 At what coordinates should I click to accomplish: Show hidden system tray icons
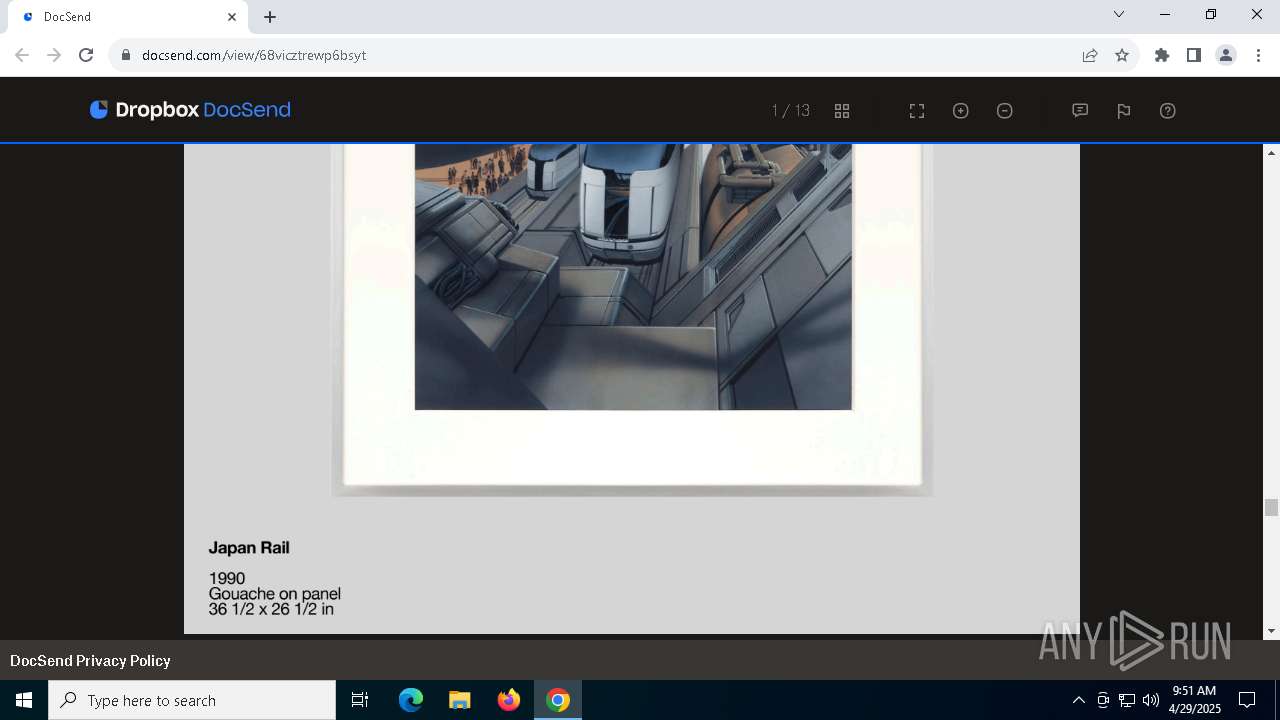click(1078, 700)
